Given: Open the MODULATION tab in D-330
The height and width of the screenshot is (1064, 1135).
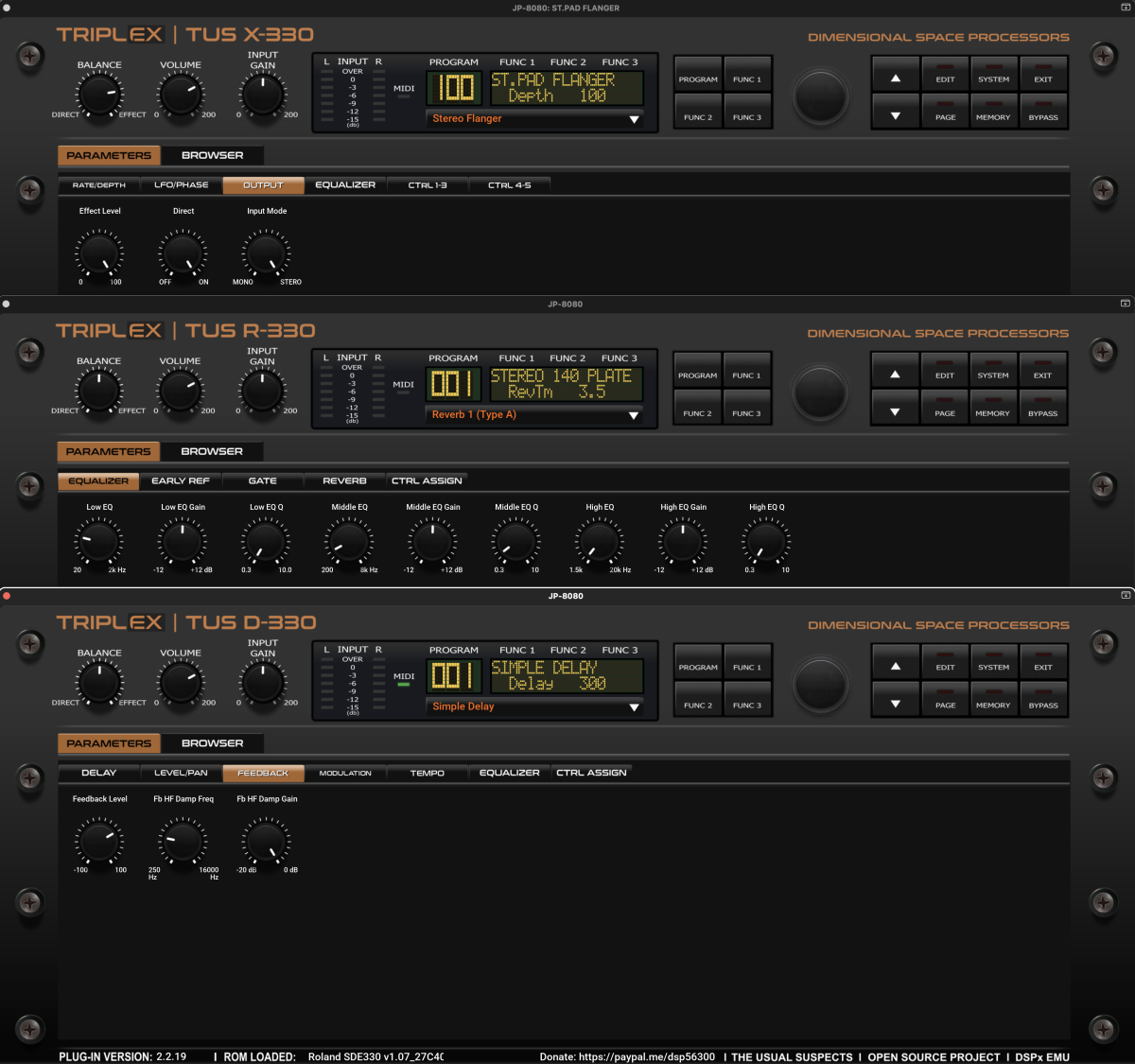Looking at the screenshot, I should click(x=345, y=774).
